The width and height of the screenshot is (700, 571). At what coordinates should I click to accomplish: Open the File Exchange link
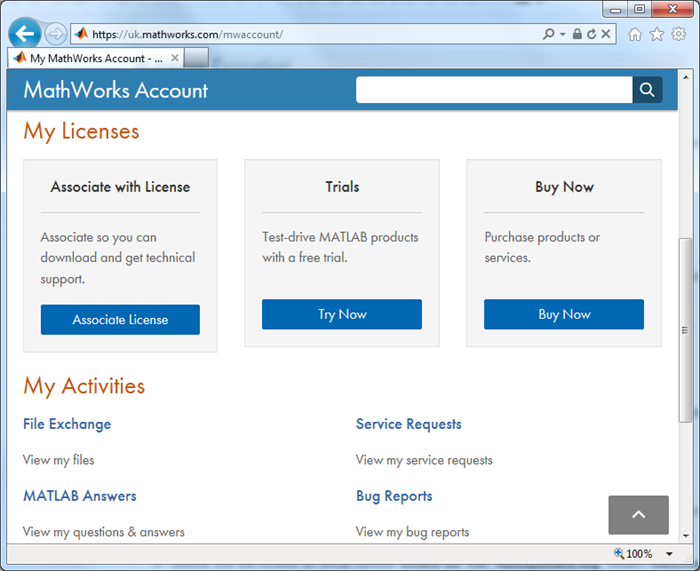point(67,424)
